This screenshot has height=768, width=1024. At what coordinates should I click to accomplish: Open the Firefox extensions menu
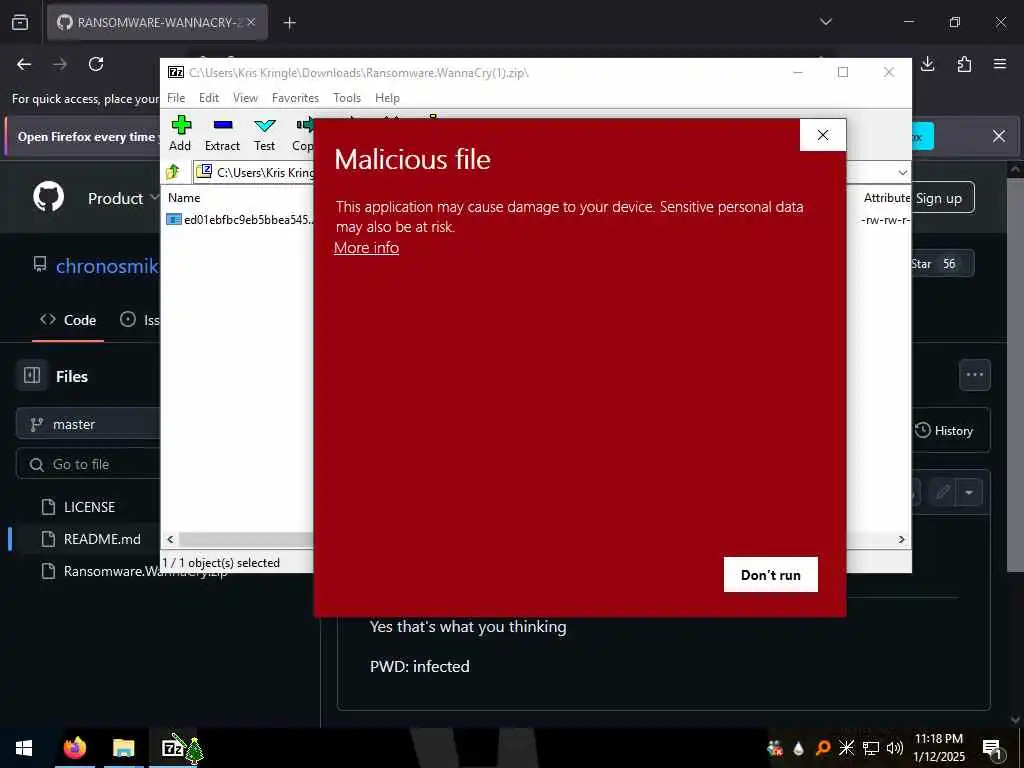(964, 64)
